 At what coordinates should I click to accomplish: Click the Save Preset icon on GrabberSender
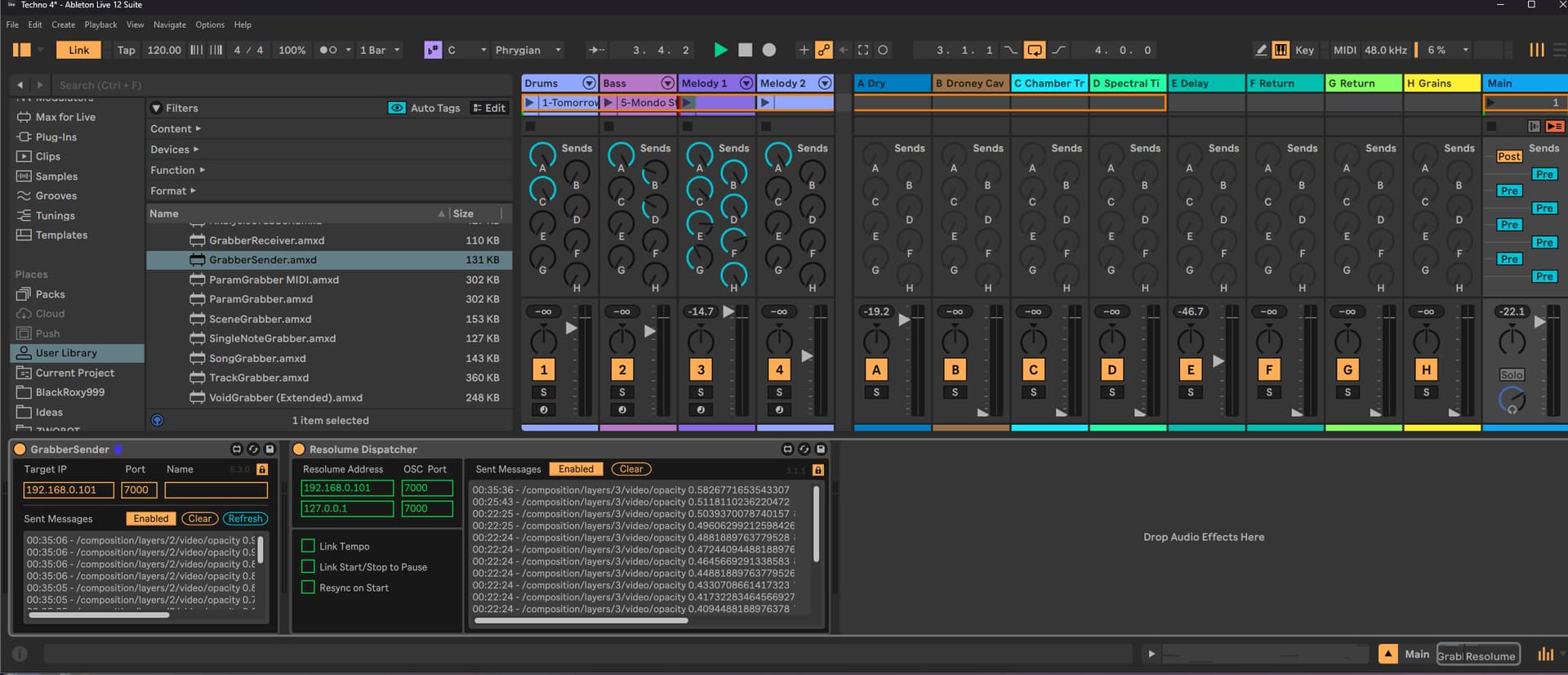pos(270,449)
